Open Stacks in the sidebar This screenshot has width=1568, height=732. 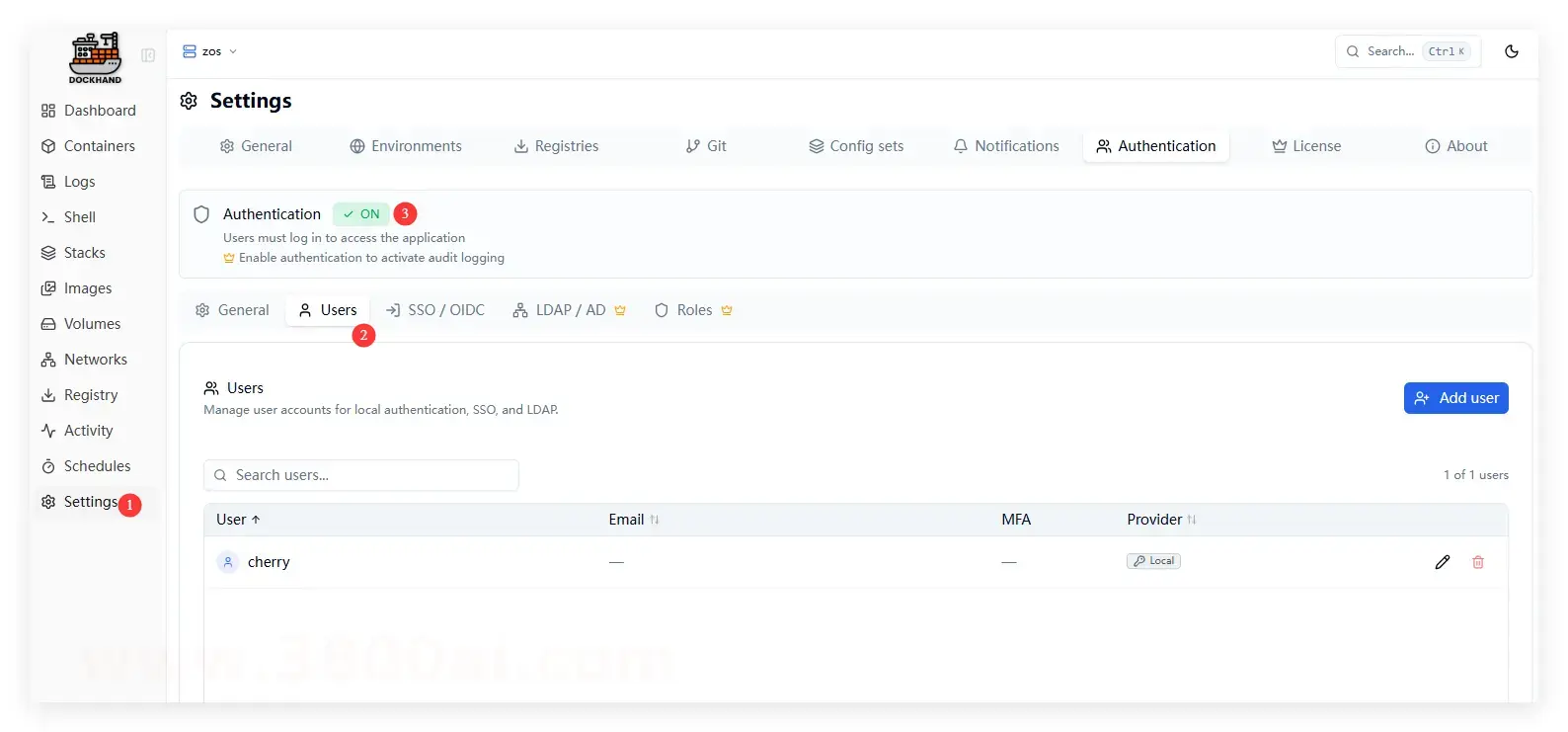[84, 253]
